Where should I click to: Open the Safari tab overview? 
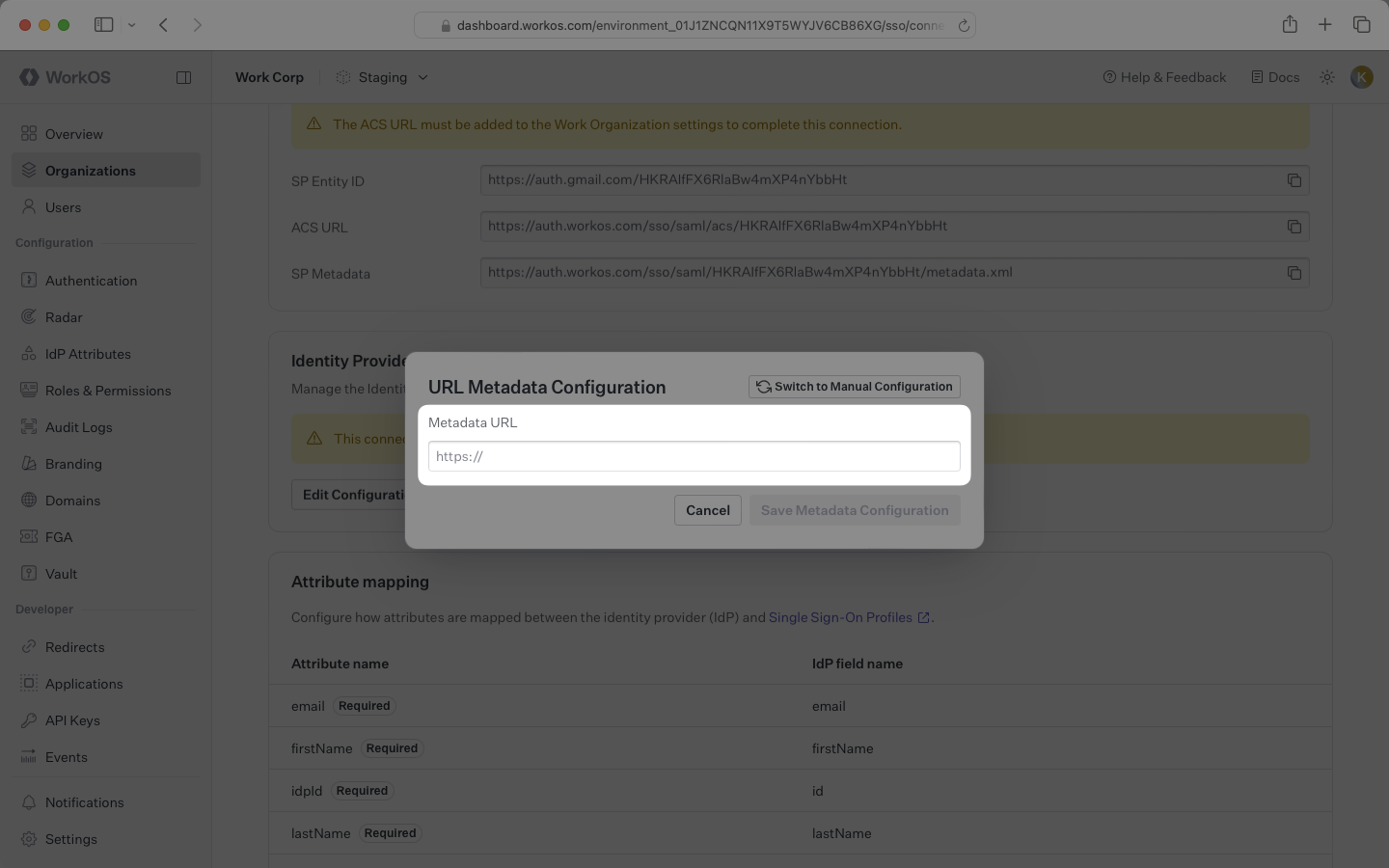coord(1361,25)
